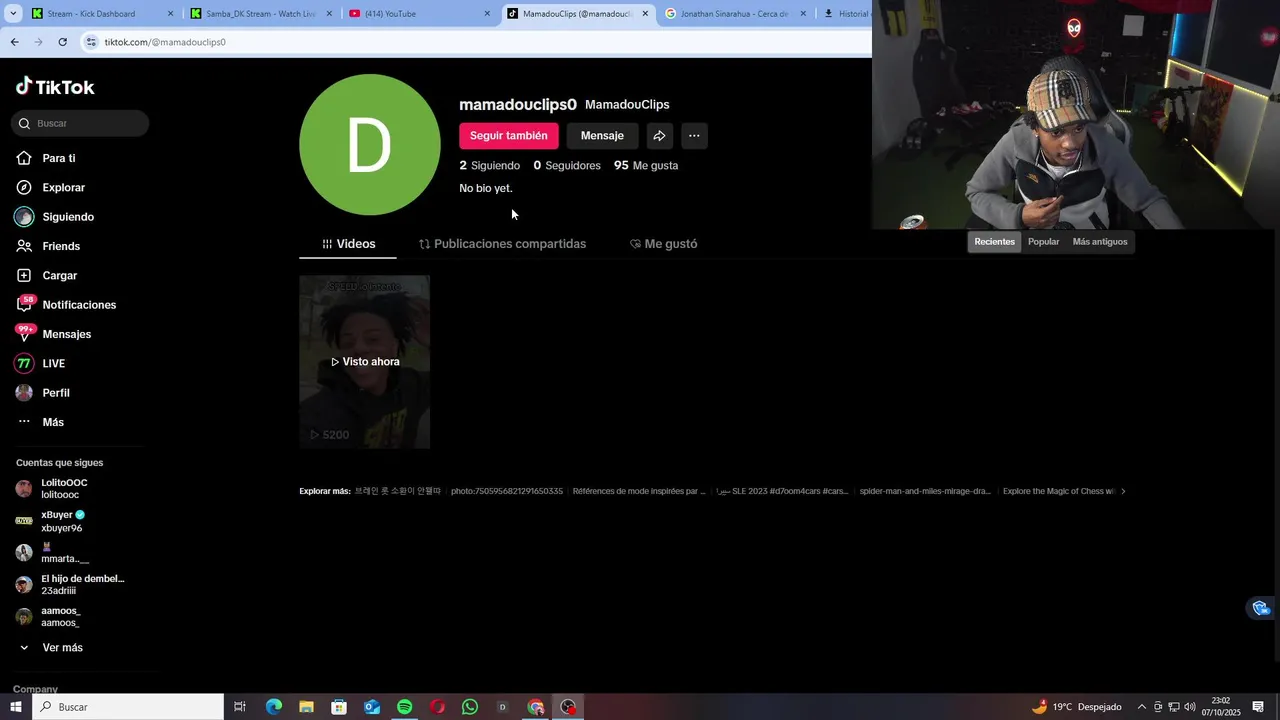Screen dimensions: 1280x720
Task: Open the Seguidores count of 0
Action: (x=567, y=165)
